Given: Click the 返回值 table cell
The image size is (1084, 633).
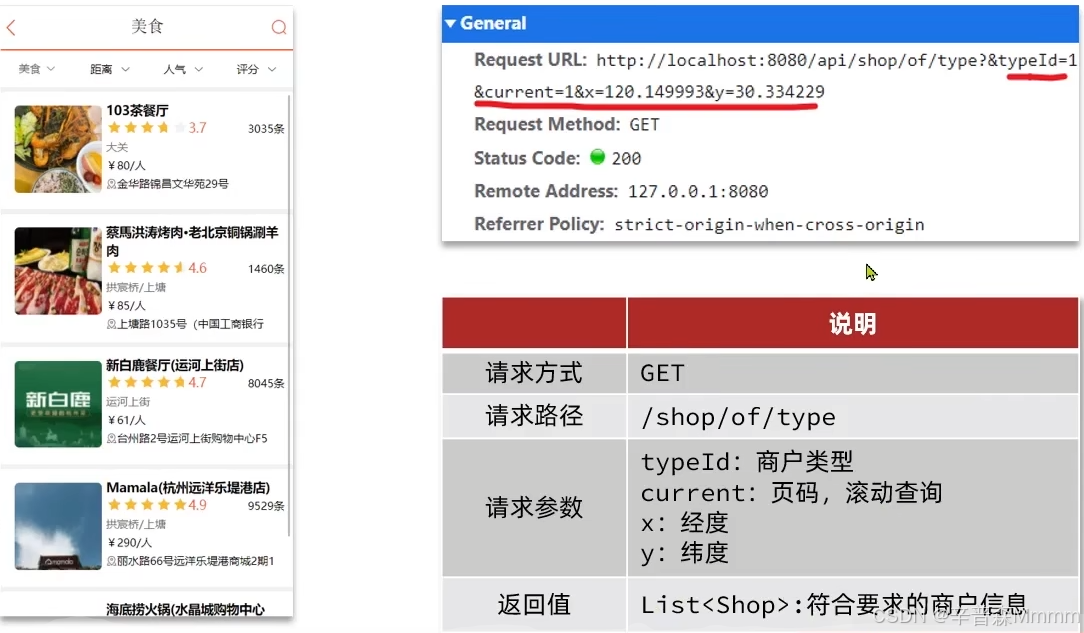Looking at the screenshot, I should (534, 605).
